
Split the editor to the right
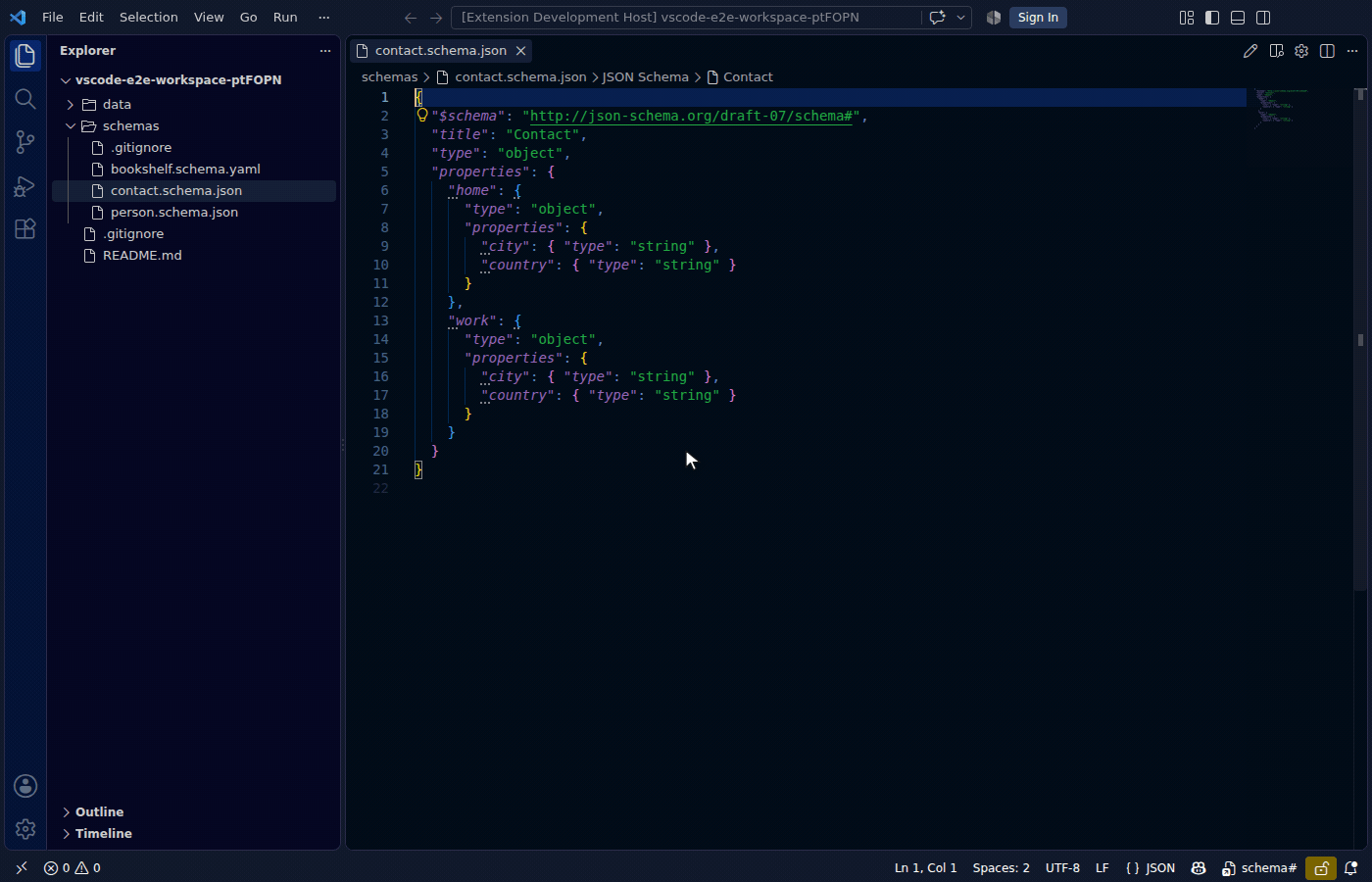point(1327,51)
